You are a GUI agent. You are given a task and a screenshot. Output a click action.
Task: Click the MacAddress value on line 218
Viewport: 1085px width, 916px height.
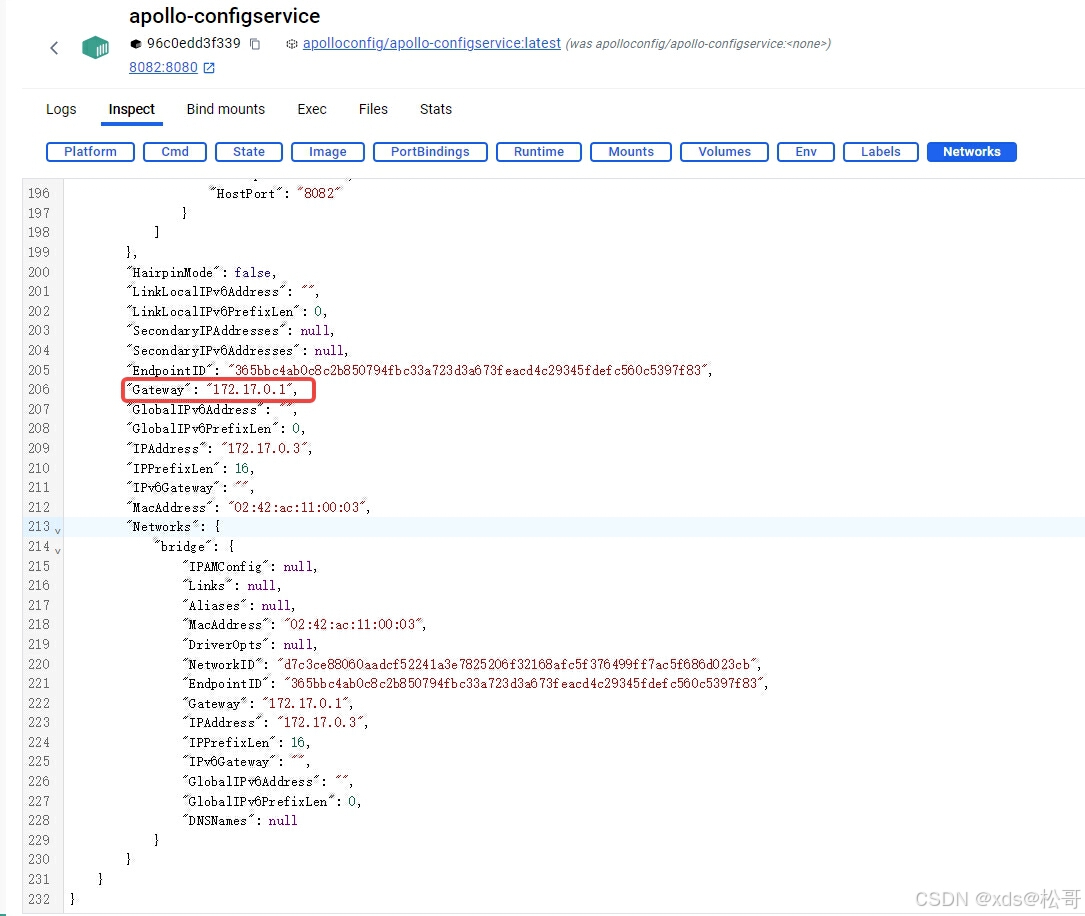coord(355,624)
